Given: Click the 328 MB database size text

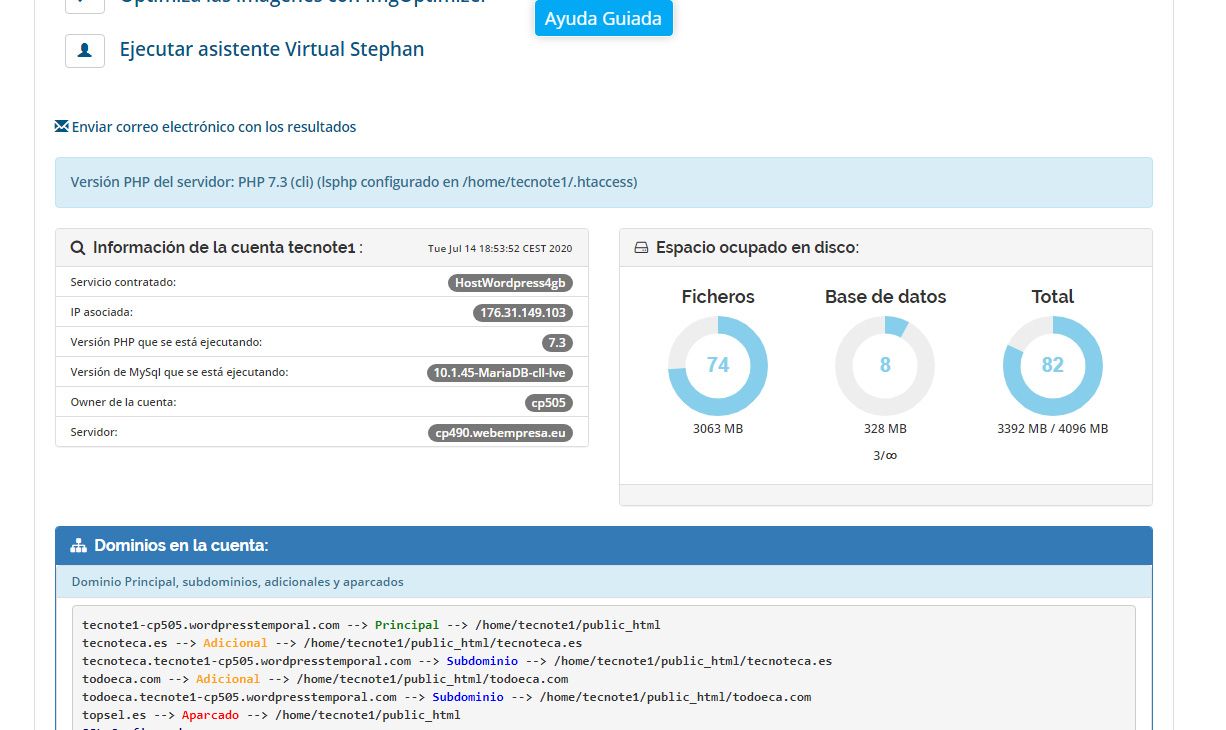Looking at the screenshot, I should coord(885,429).
